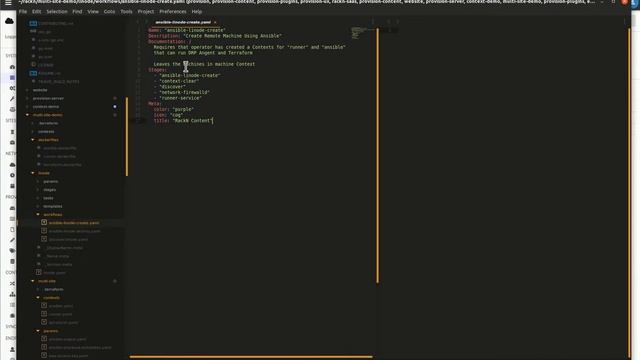Open LICENSE file in the sidebar
Screen dimensions: 640x360
pos(45,65)
